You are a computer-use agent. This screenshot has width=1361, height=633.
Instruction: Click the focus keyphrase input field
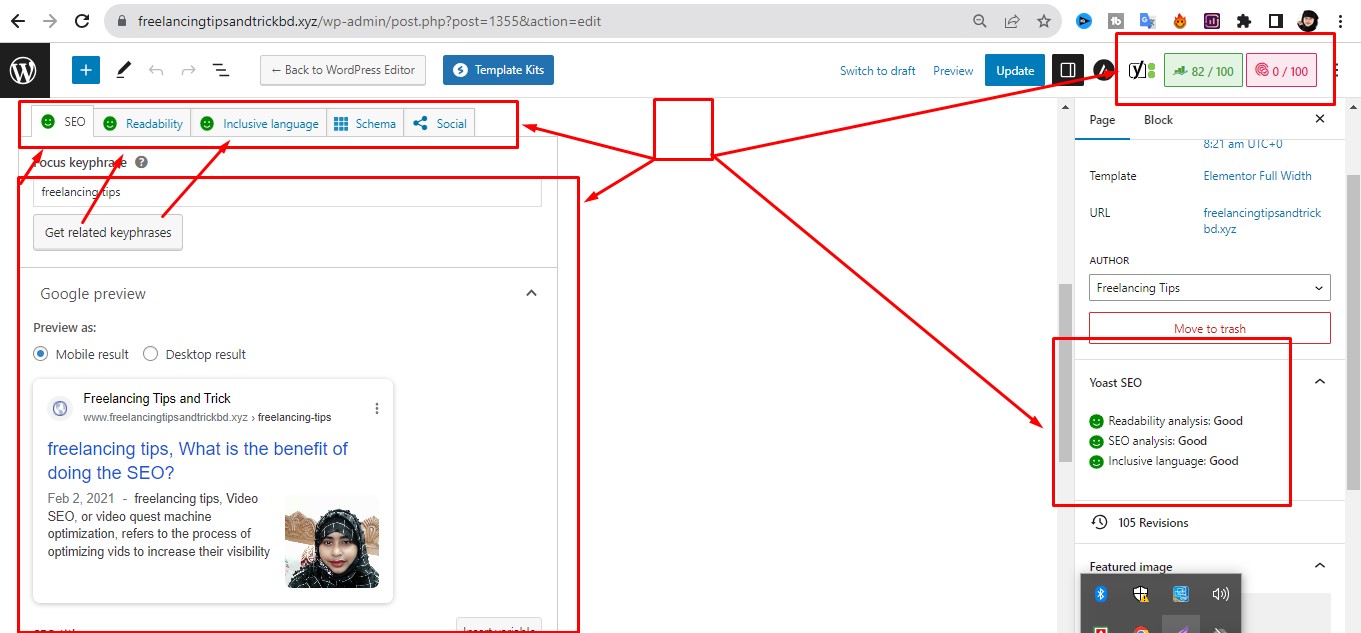point(287,192)
